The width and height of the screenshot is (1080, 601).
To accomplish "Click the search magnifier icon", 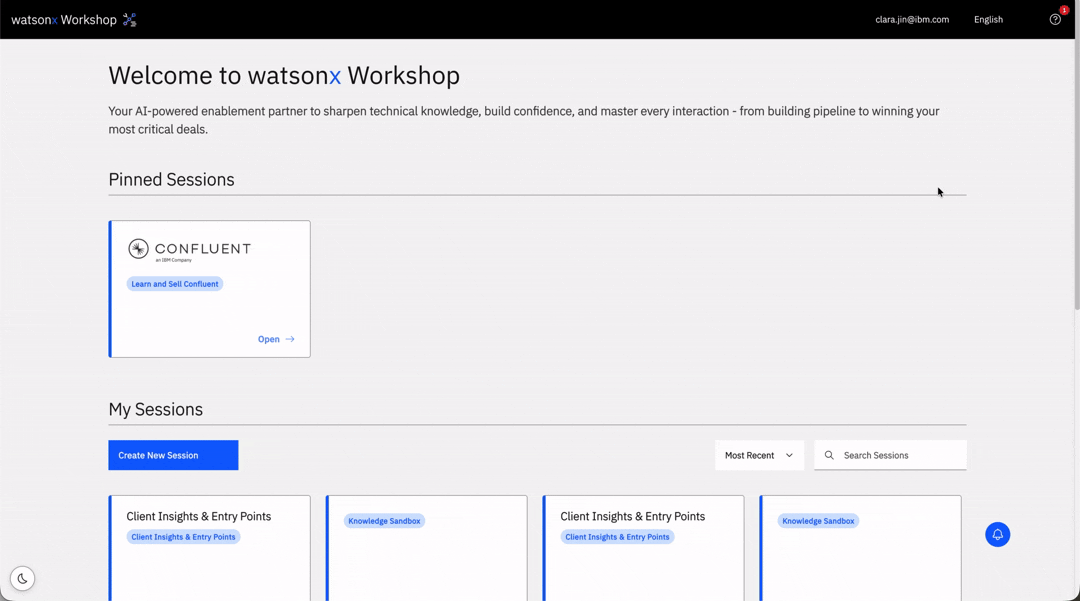I will coord(829,455).
